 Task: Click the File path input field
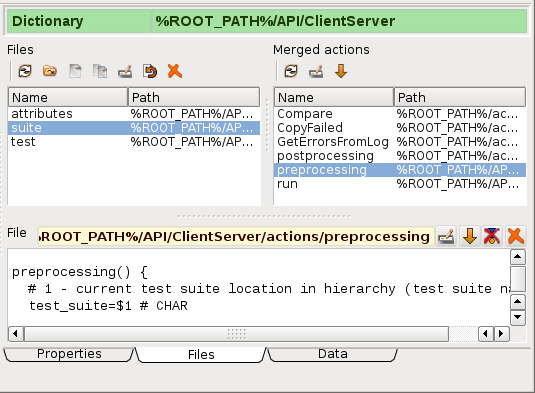tap(235, 236)
